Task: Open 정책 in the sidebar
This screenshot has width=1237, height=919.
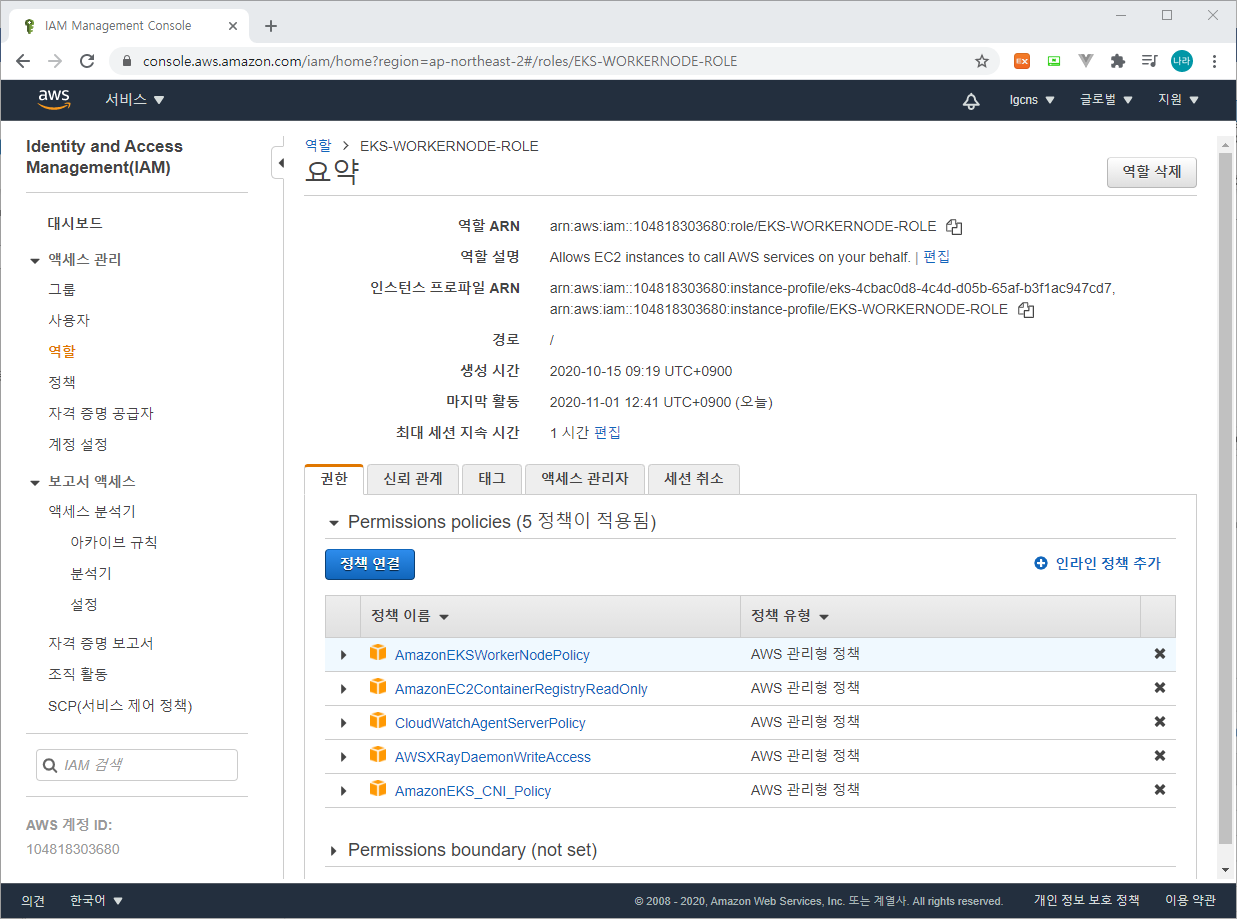Action: pyautogui.click(x=62, y=383)
